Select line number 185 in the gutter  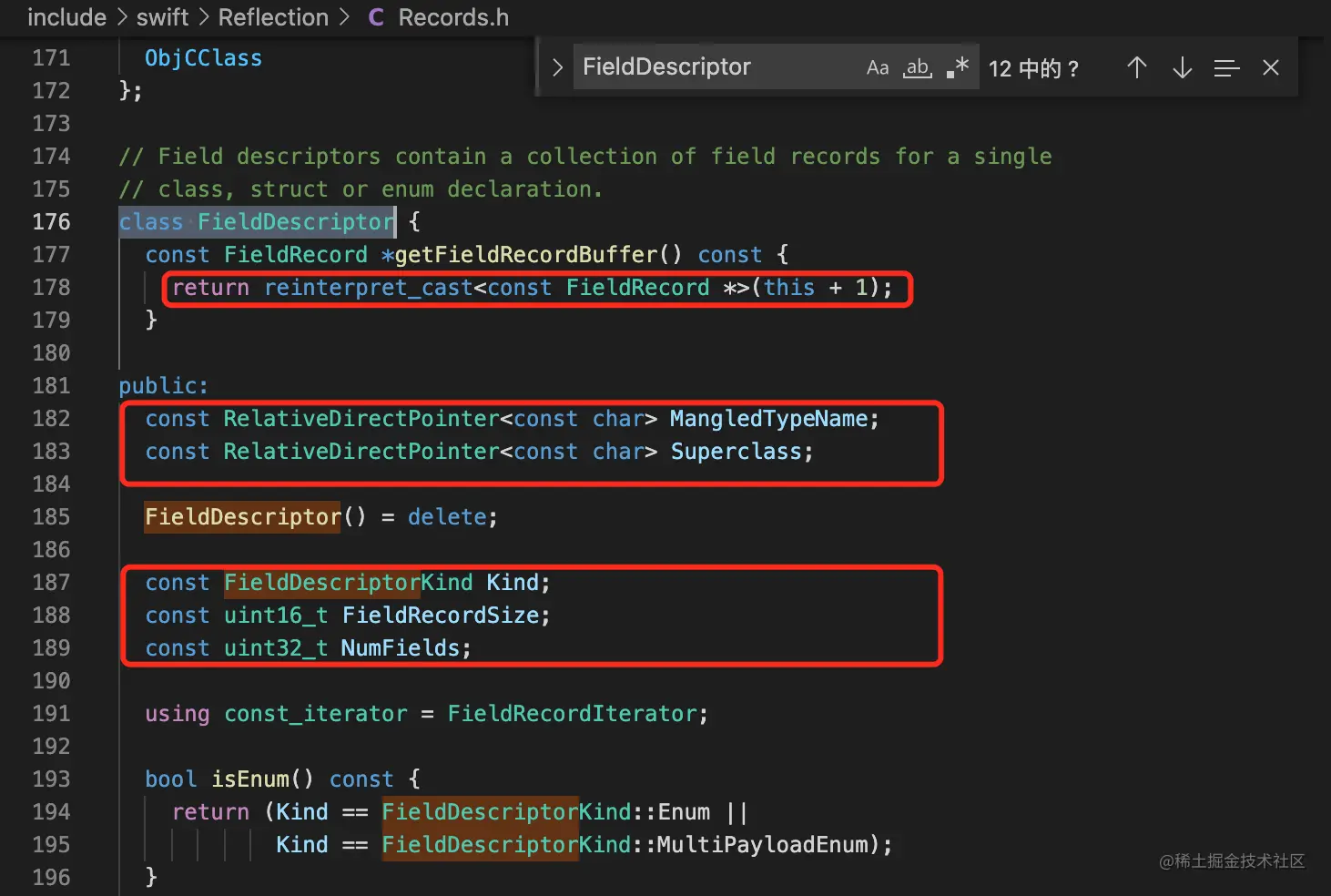pos(51,517)
